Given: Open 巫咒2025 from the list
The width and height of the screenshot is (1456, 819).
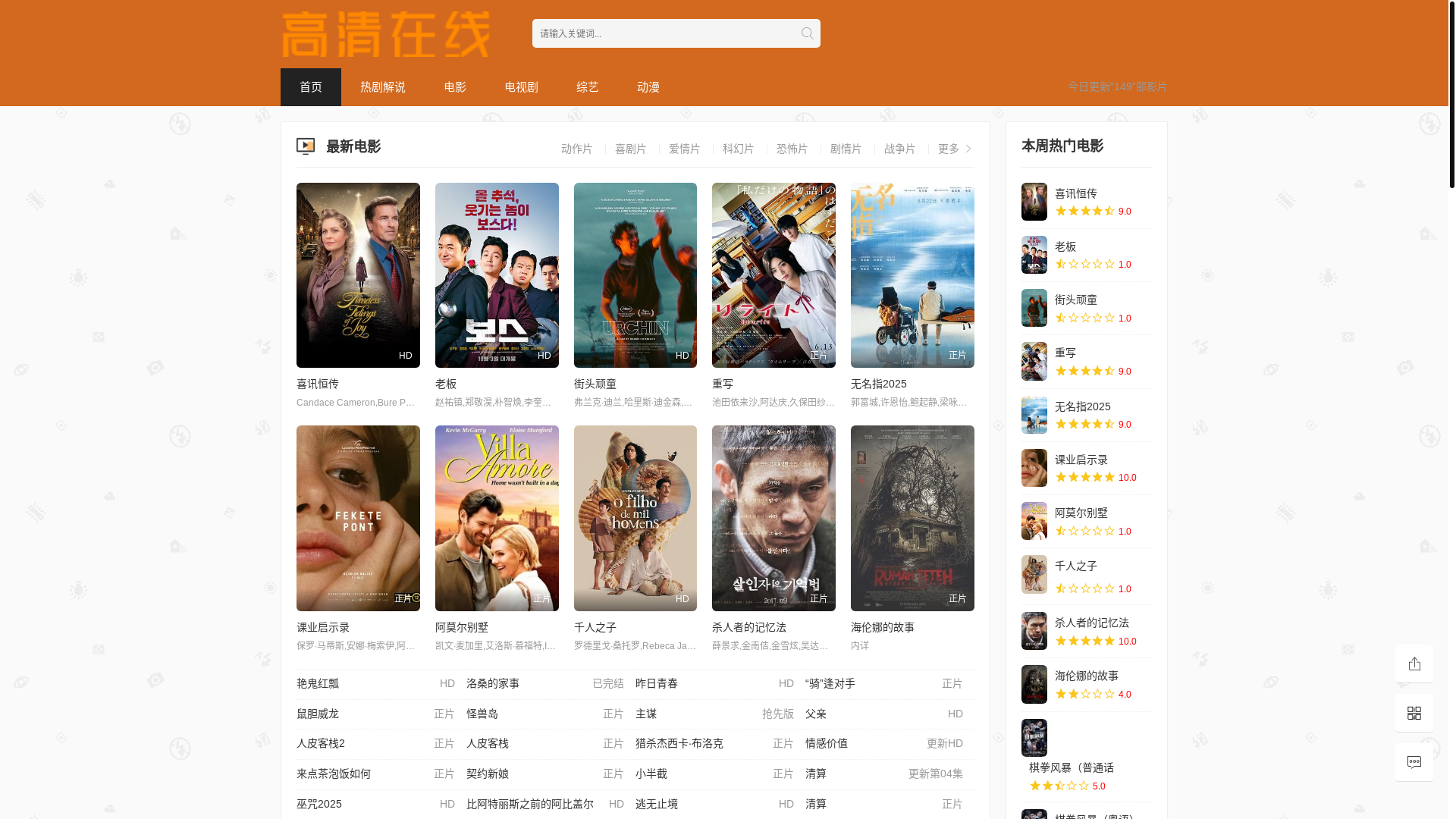Looking at the screenshot, I should [x=319, y=804].
